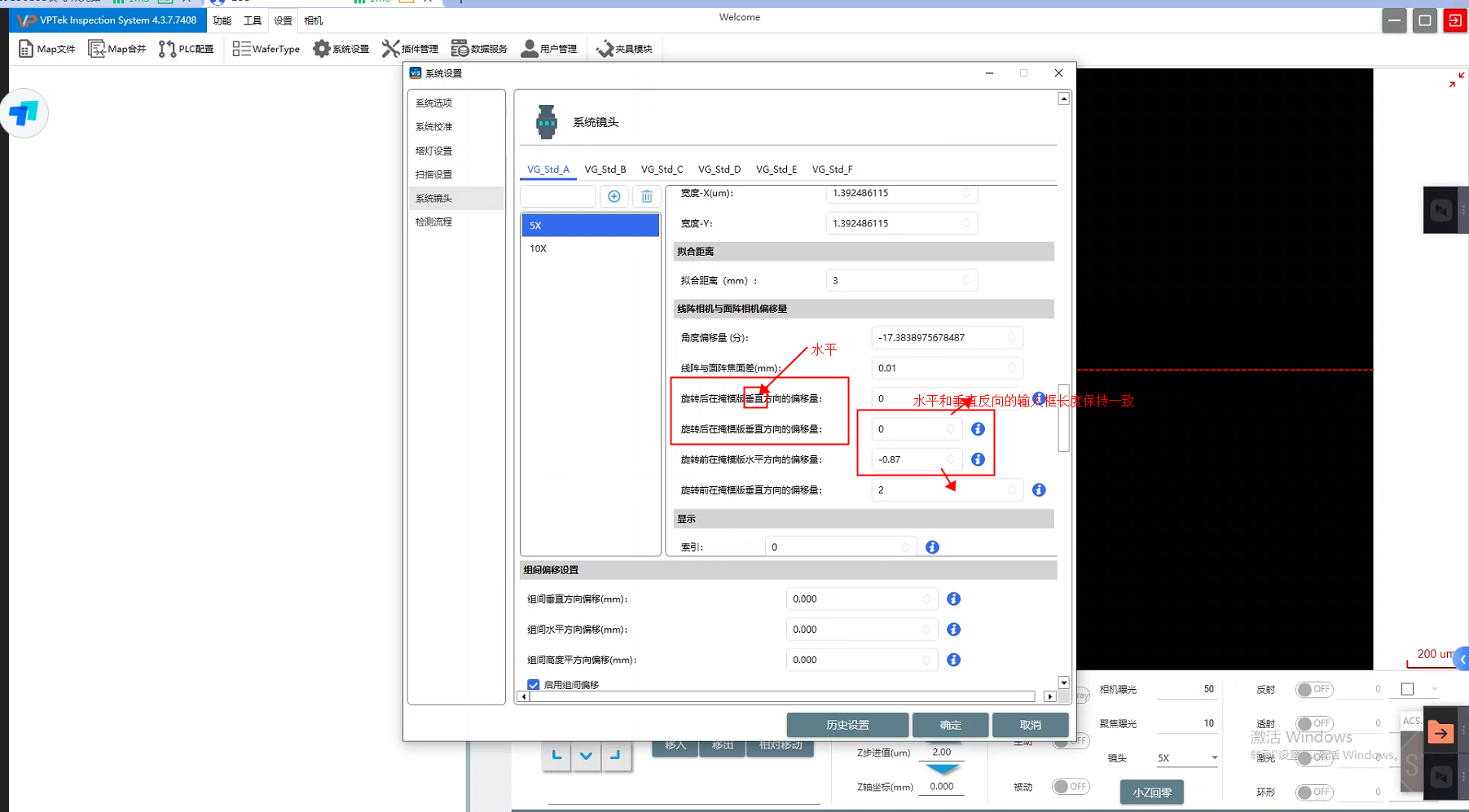Viewport: 1469px width, 812px height.
Task: Click the blue side panel chevron
Action: point(1462,659)
